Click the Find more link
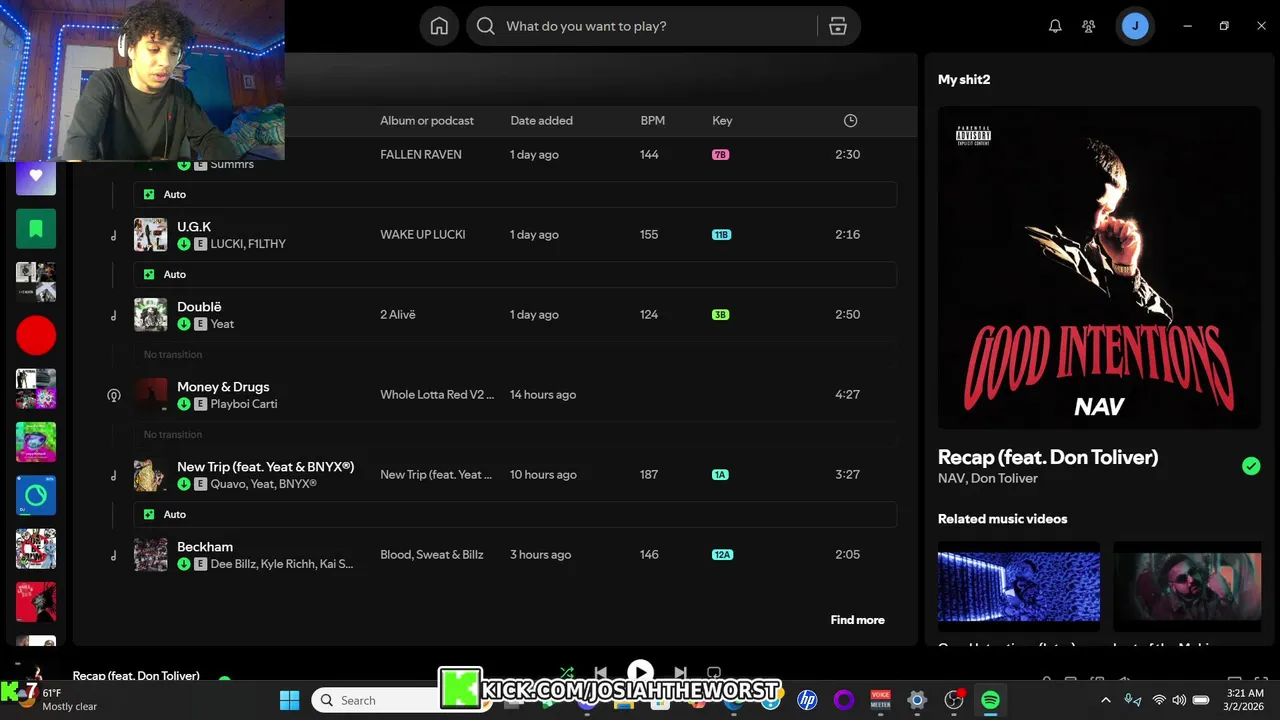Image resolution: width=1280 pixels, height=720 pixels. [857, 620]
